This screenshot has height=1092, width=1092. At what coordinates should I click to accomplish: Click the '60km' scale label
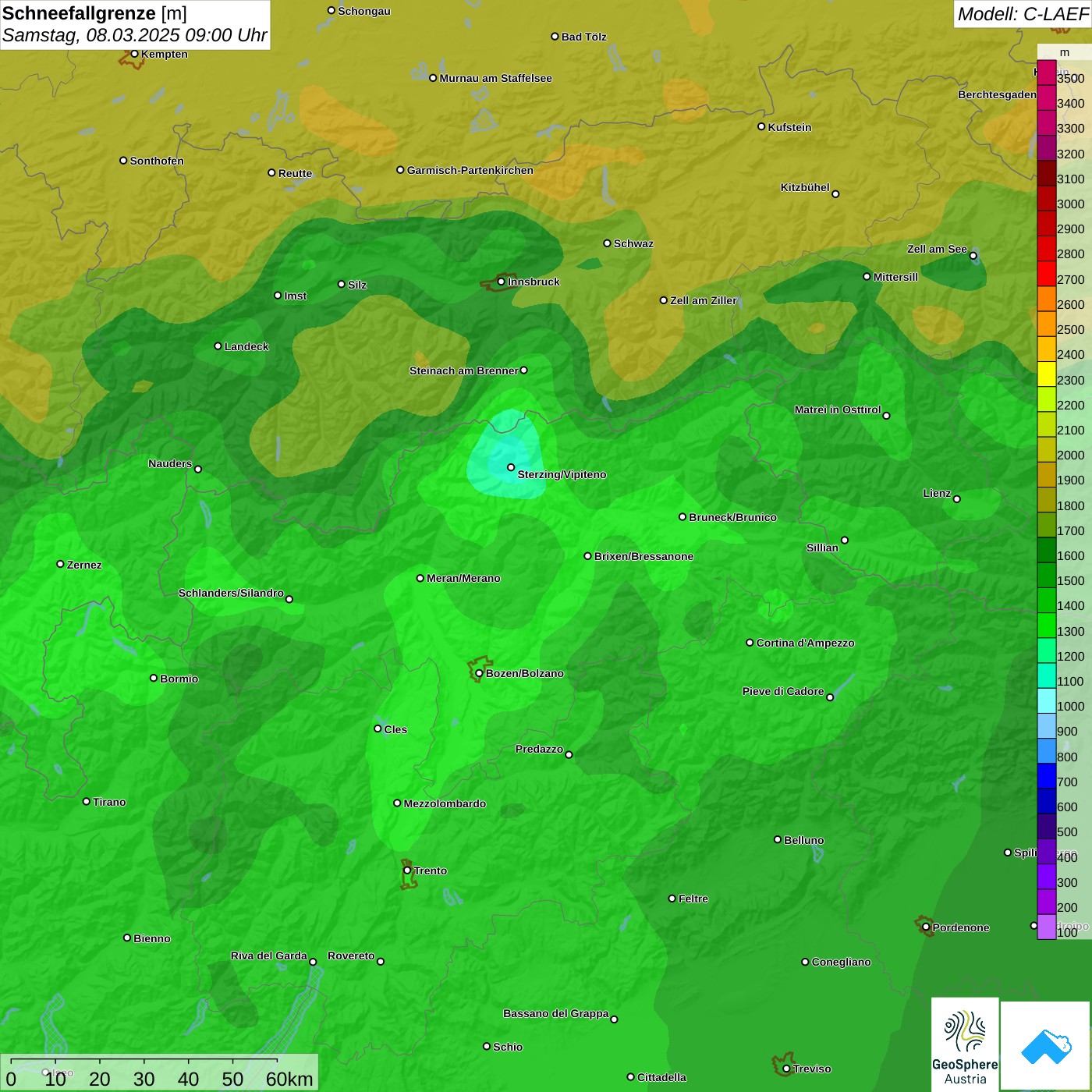pos(289,1079)
